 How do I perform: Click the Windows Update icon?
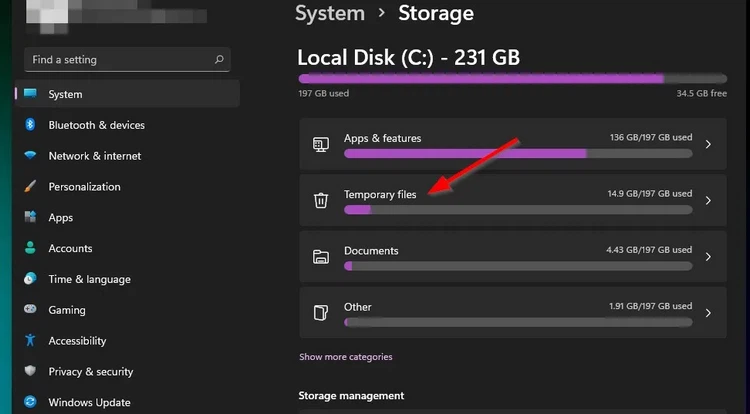click(30, 403)
